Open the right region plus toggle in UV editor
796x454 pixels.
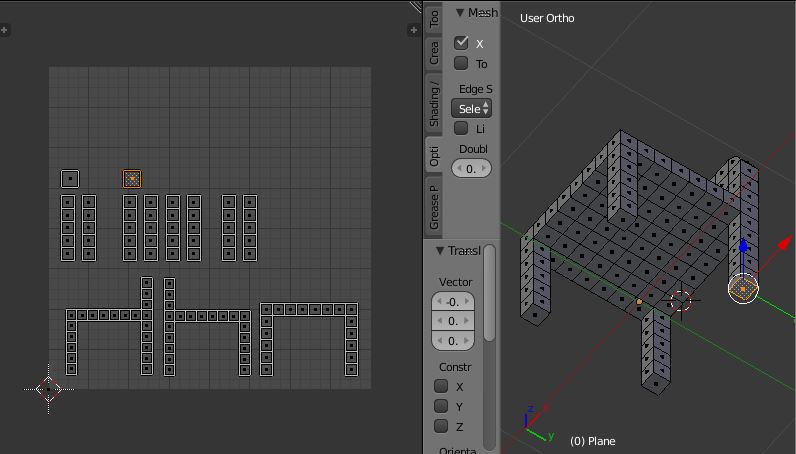pos(414,30)
